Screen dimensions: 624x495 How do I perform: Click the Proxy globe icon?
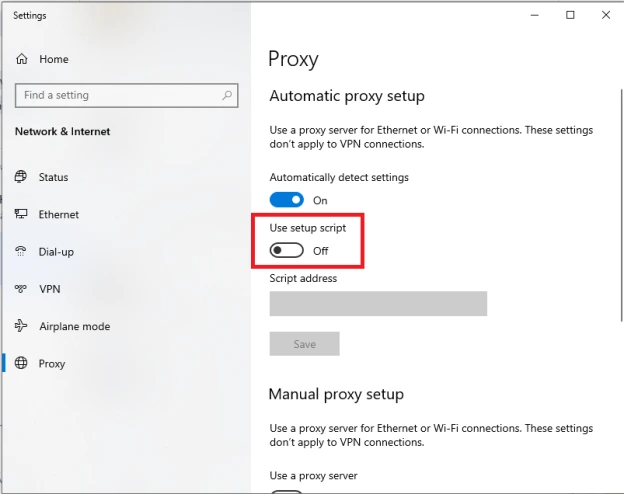point(21,364)
